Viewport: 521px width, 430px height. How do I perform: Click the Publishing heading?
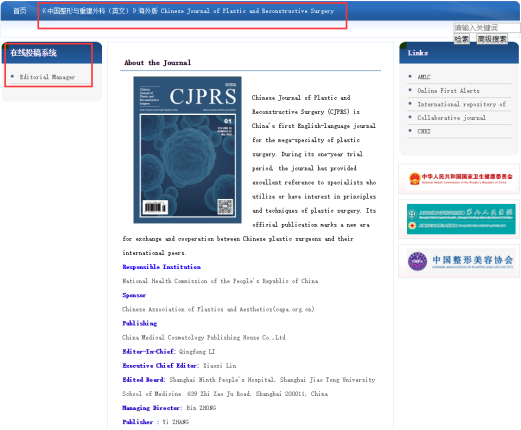140,323
